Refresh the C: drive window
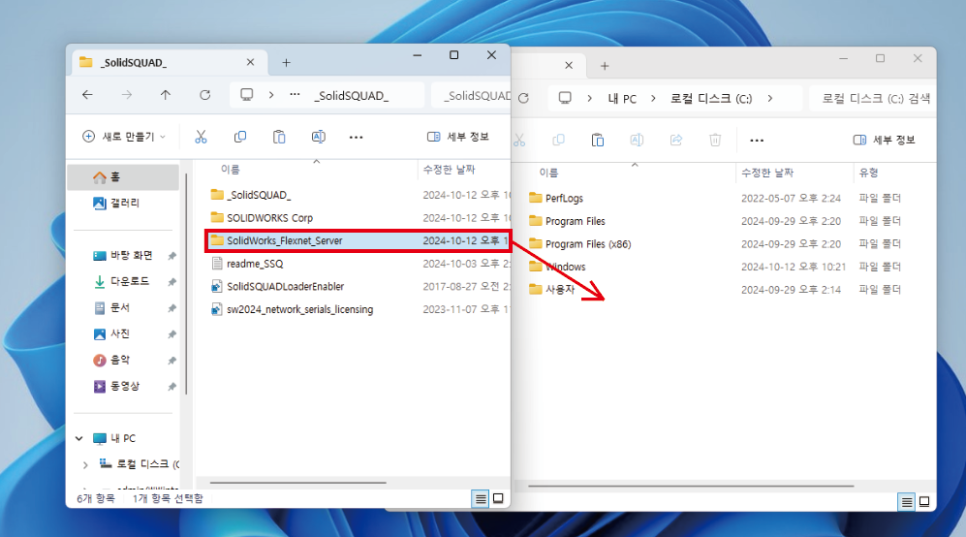 click(x=524, y=98)
